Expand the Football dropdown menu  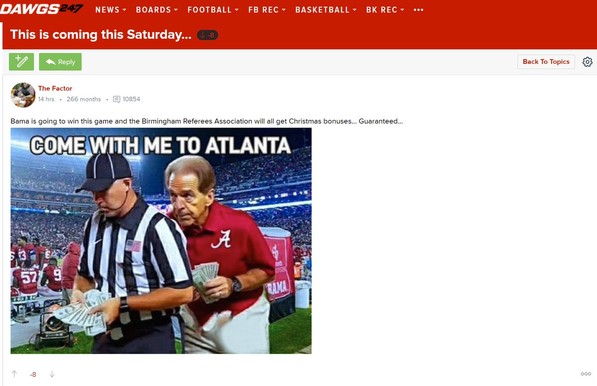[212, 10]
